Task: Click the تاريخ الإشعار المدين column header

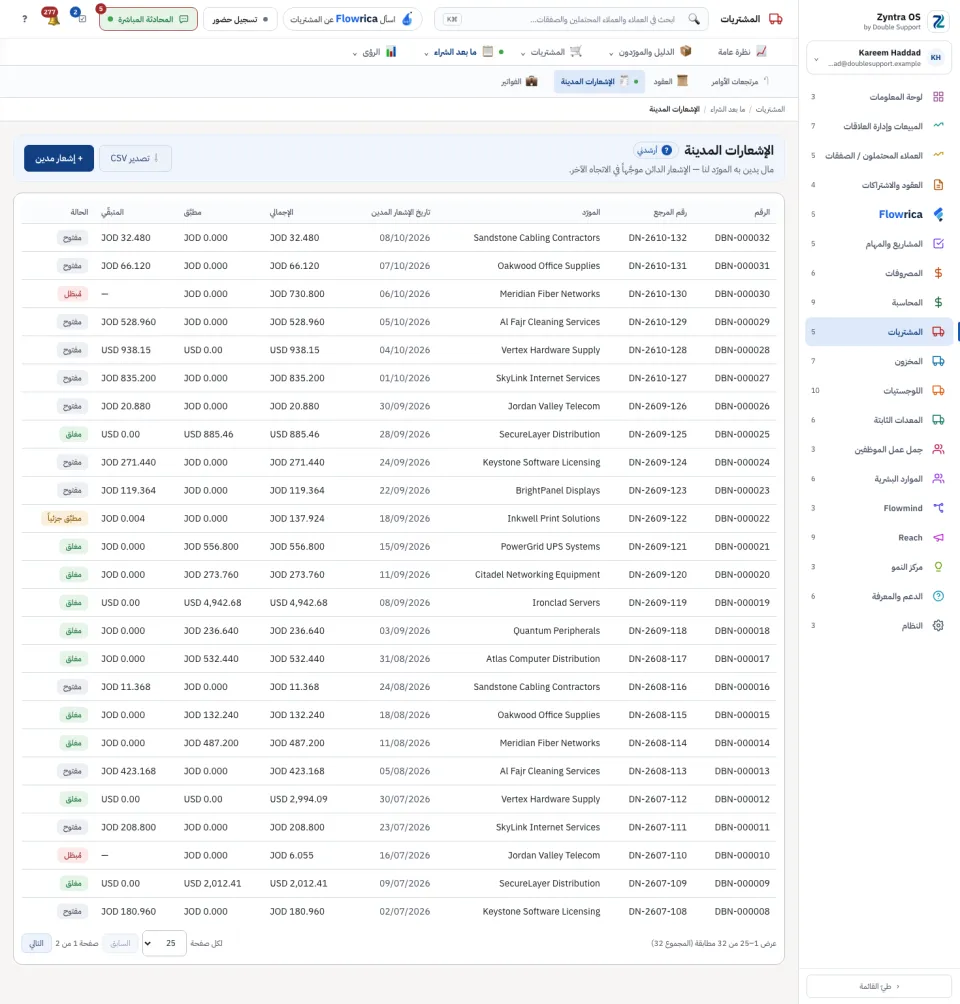Action: click(401, 212)
